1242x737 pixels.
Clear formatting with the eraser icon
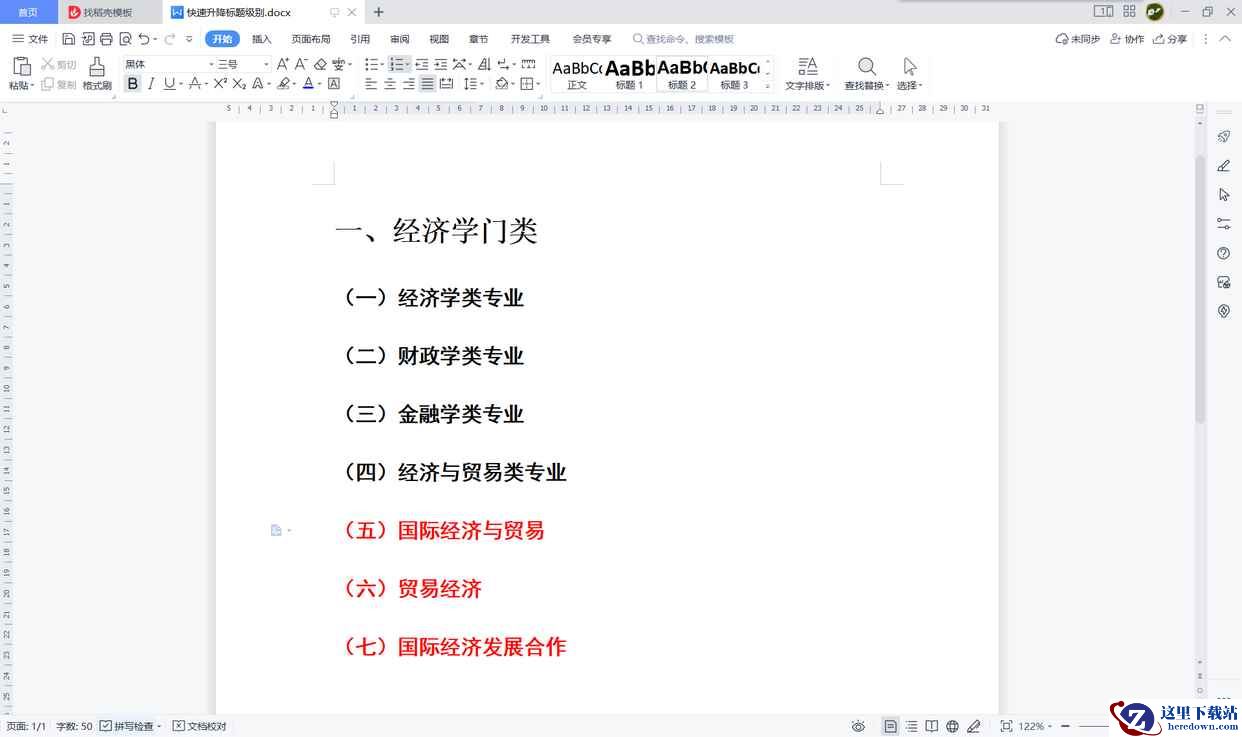tap(320, 64)
